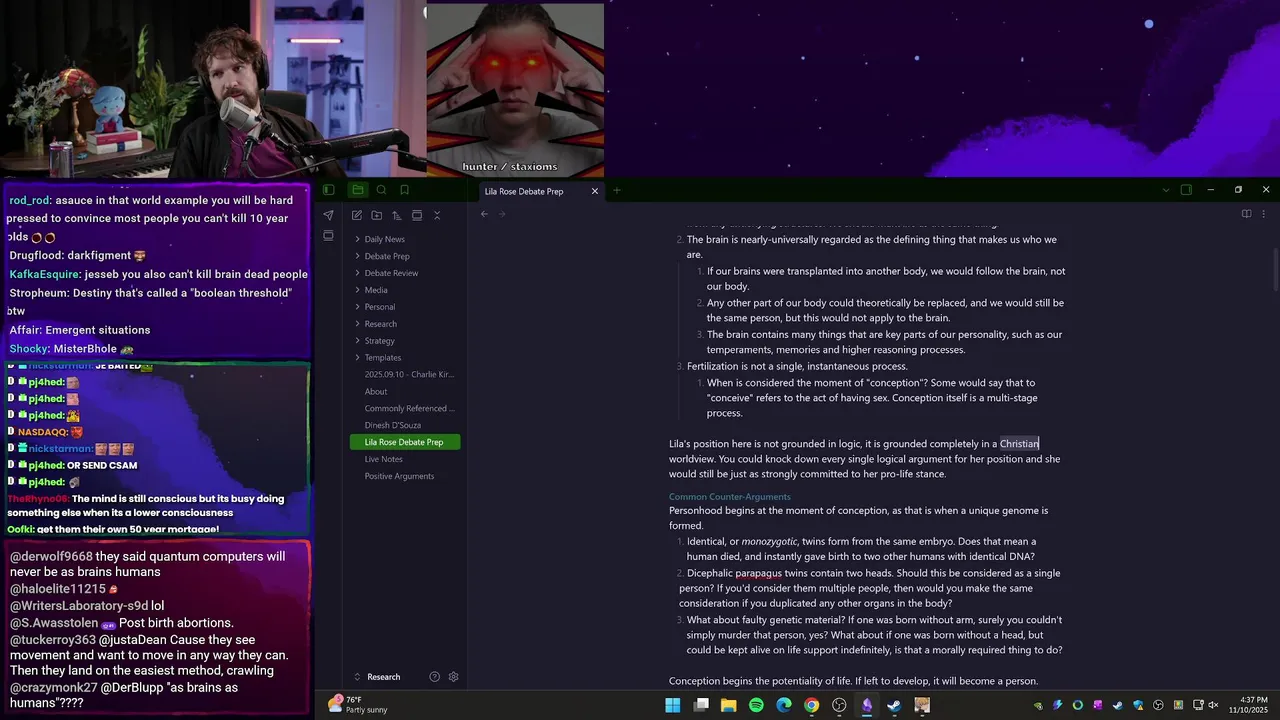The image size is (1280, 720).
Task: Create a new folder
Action: 376,215
